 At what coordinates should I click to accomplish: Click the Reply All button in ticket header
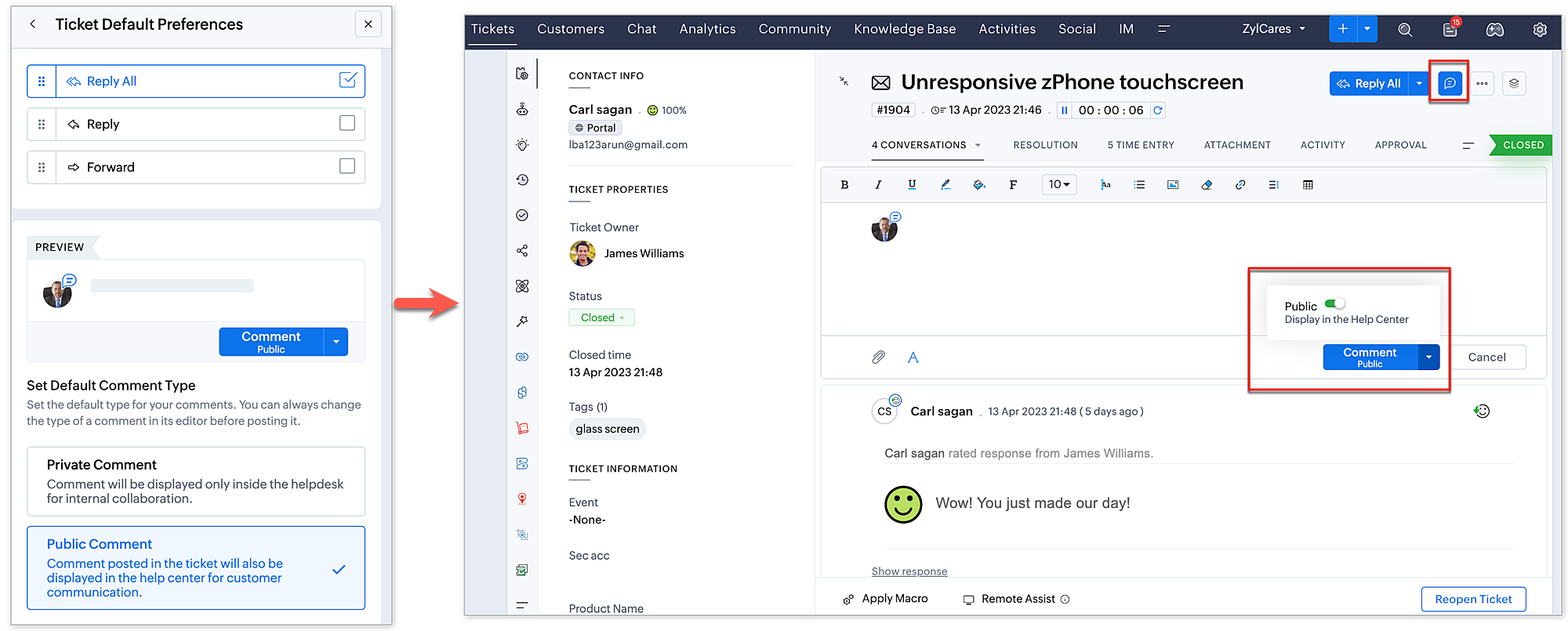pos(1369,83)
